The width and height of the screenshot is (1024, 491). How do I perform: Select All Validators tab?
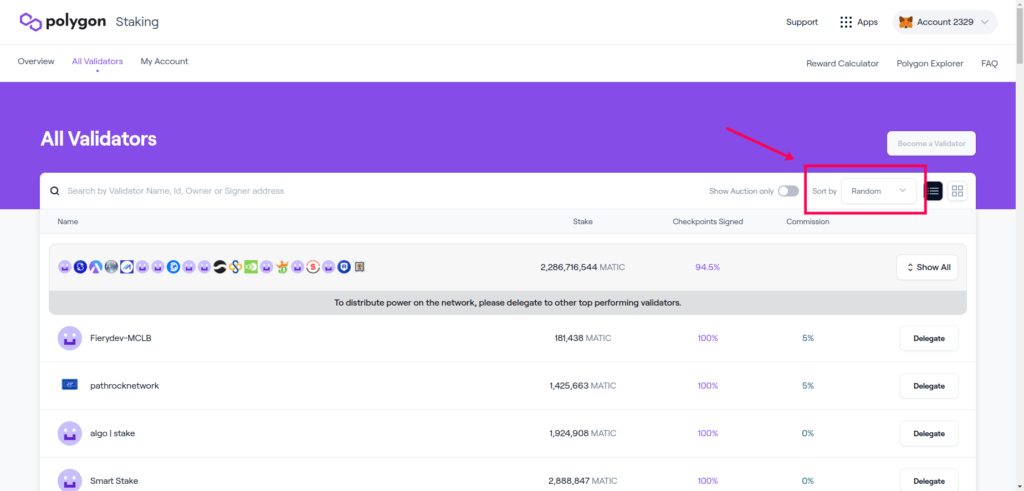[97, 61]
